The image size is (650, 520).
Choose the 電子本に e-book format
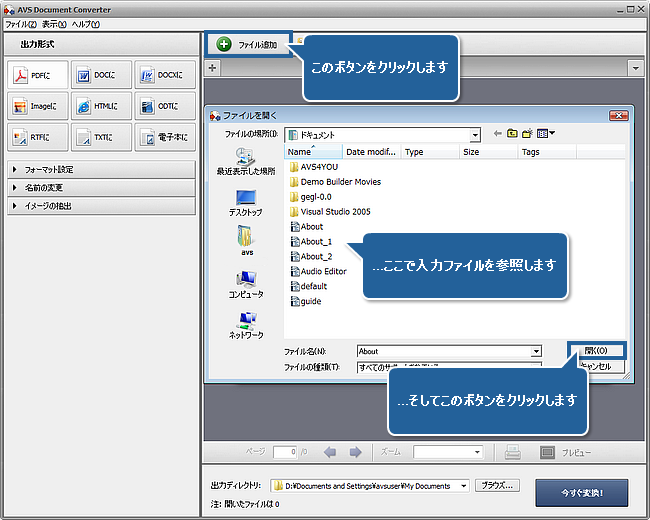pyautogui.click(x=164, y=137)
